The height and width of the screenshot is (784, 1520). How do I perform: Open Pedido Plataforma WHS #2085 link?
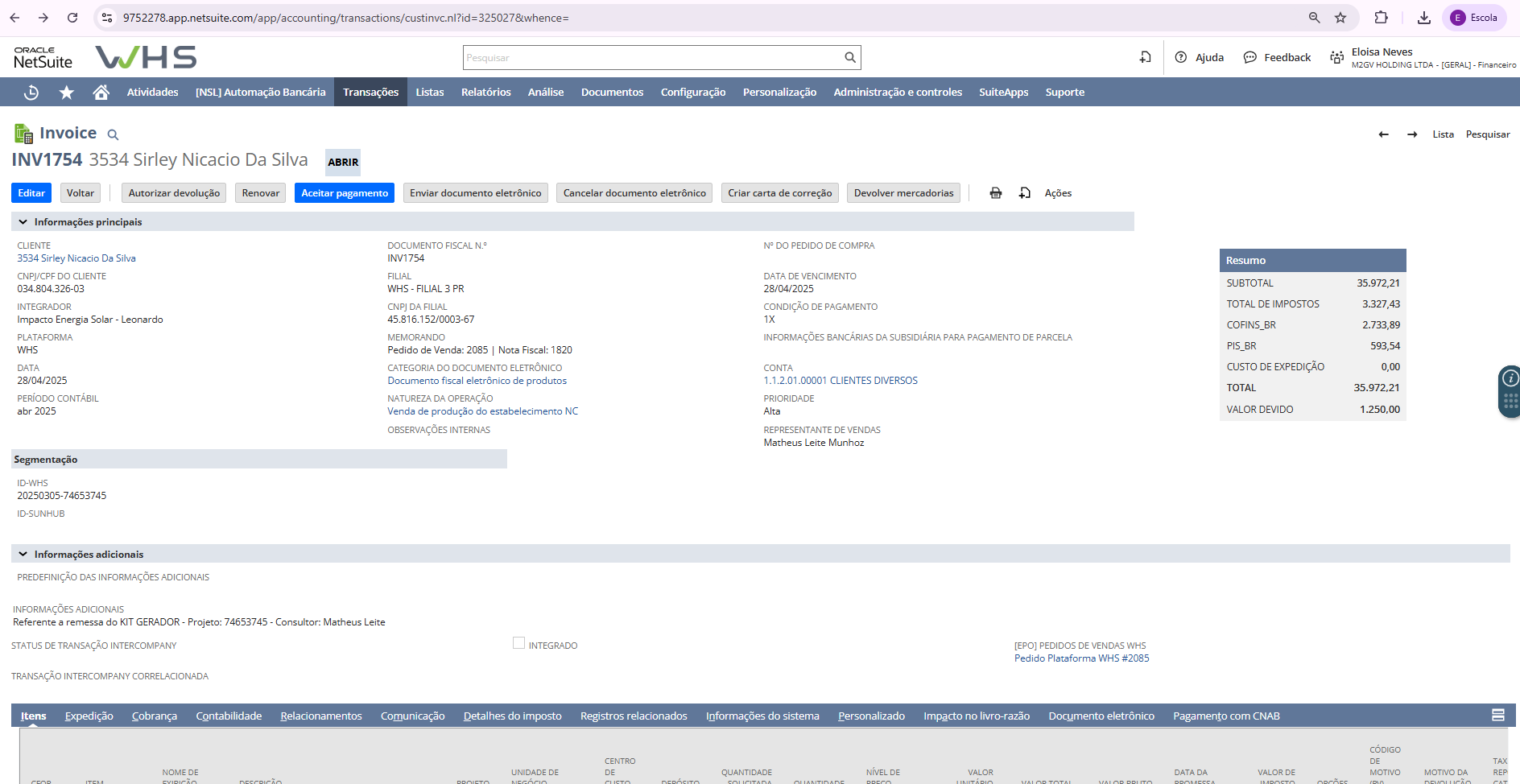1081,658
